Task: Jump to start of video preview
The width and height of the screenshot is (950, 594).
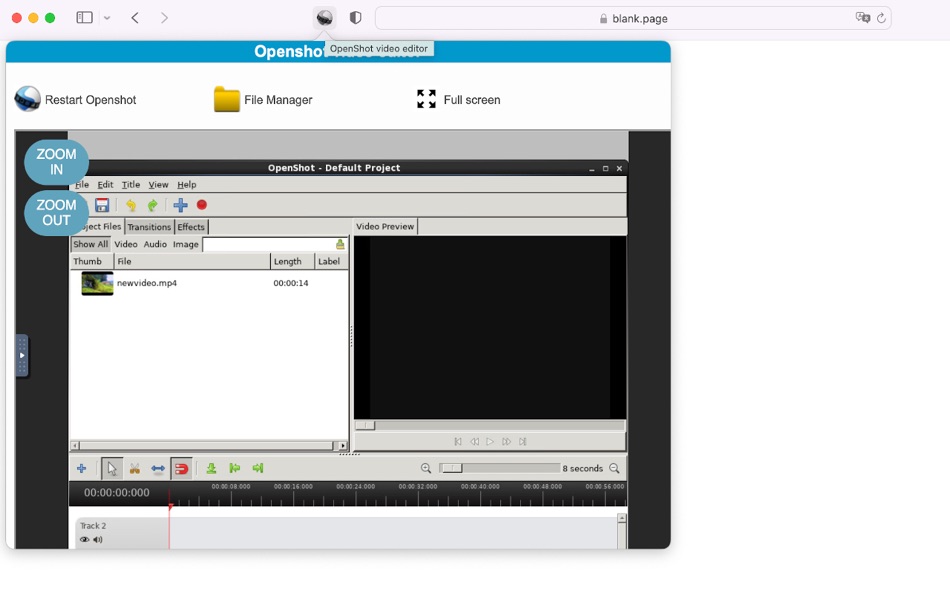Action: click(458, 442)
